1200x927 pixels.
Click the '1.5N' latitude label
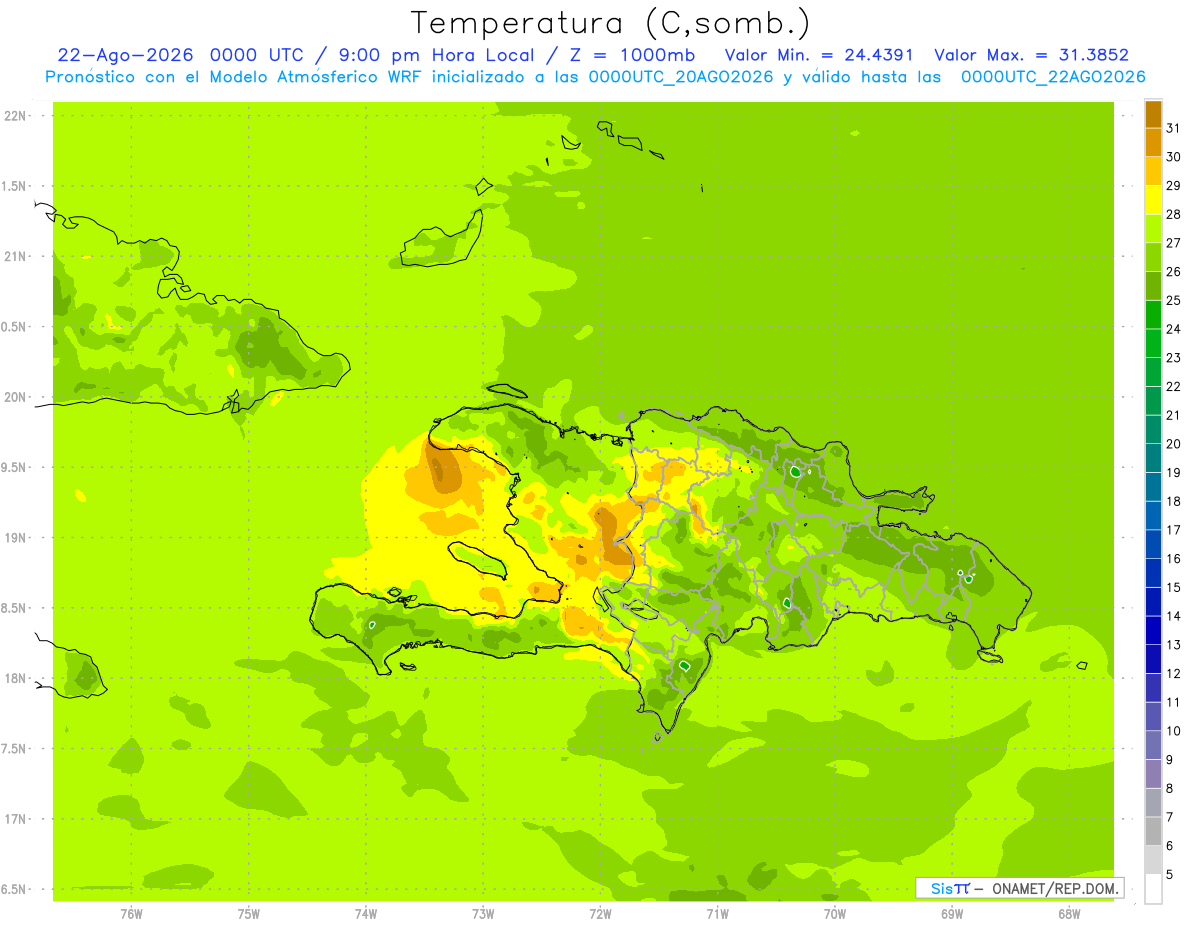(15, 186)
